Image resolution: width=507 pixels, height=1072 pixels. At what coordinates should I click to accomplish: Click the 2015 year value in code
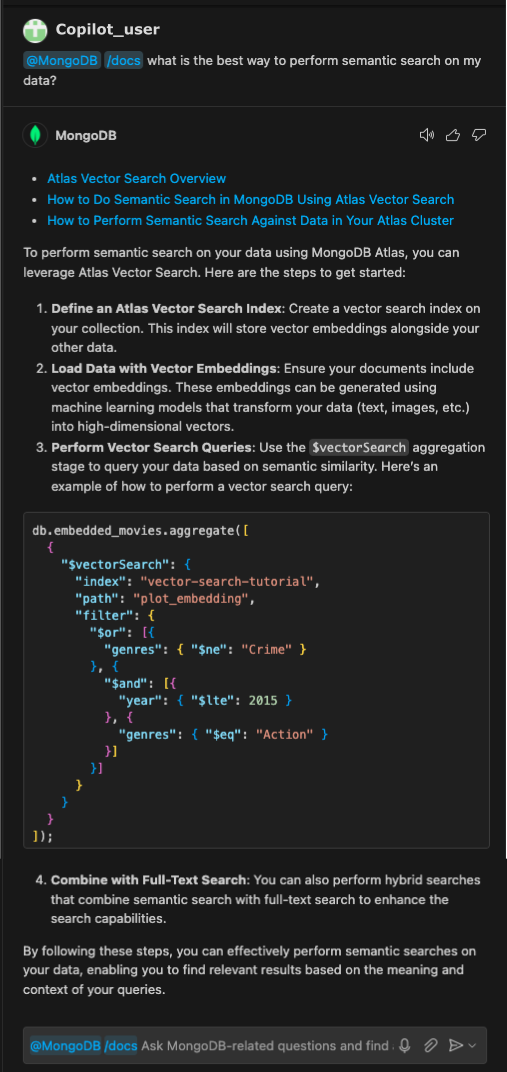264,700
